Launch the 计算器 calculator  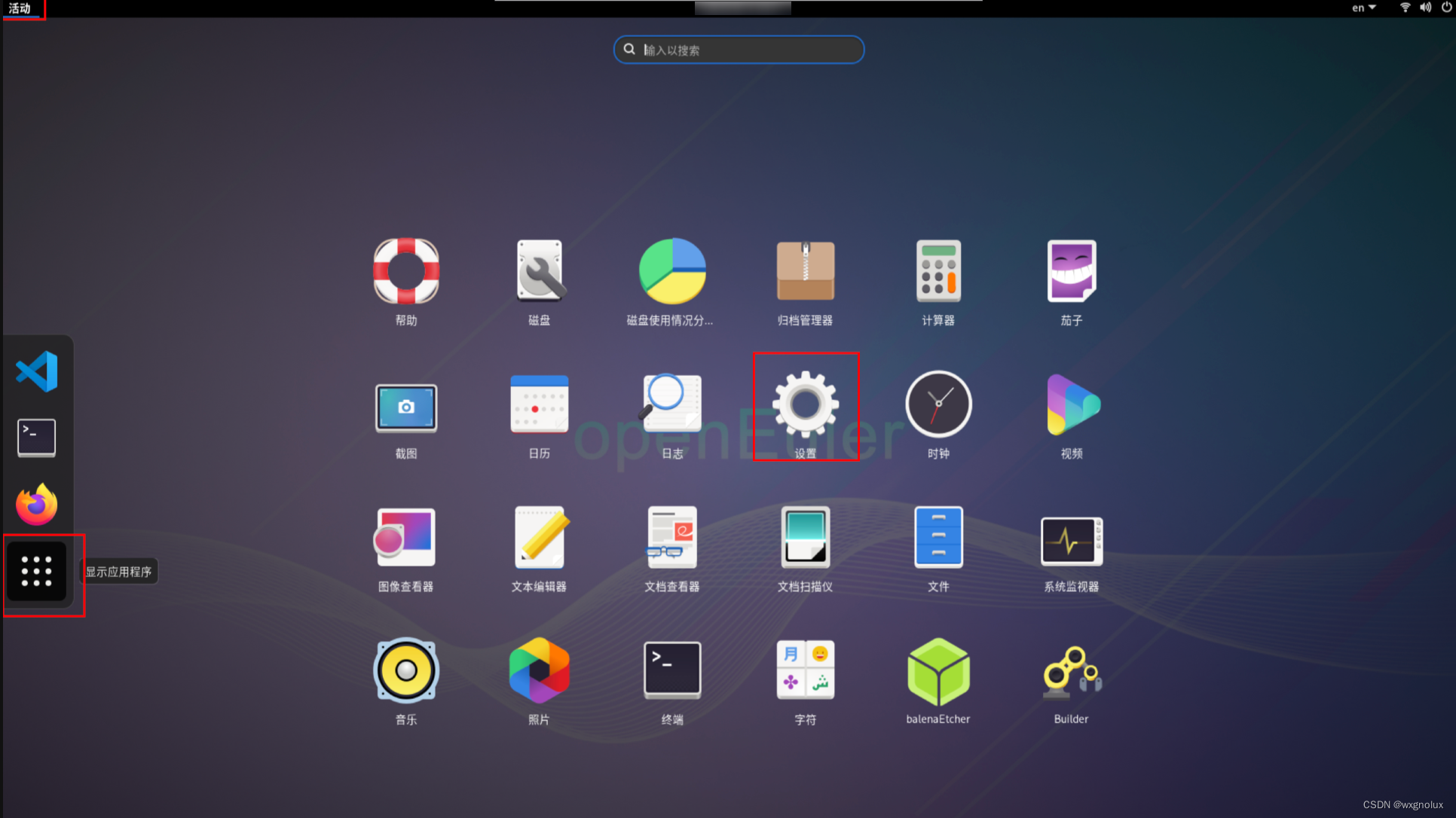pyautogui.click(x=938, y=271)
